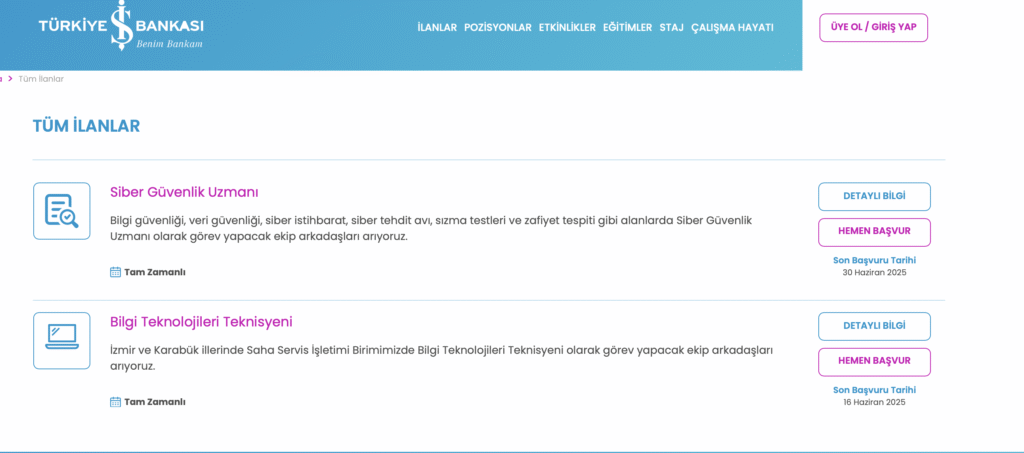The width and height of the screenshot is (1024, 453).
Task: Open the Siber Güvenlik Uzmanı job title
Action: point(184,192)
